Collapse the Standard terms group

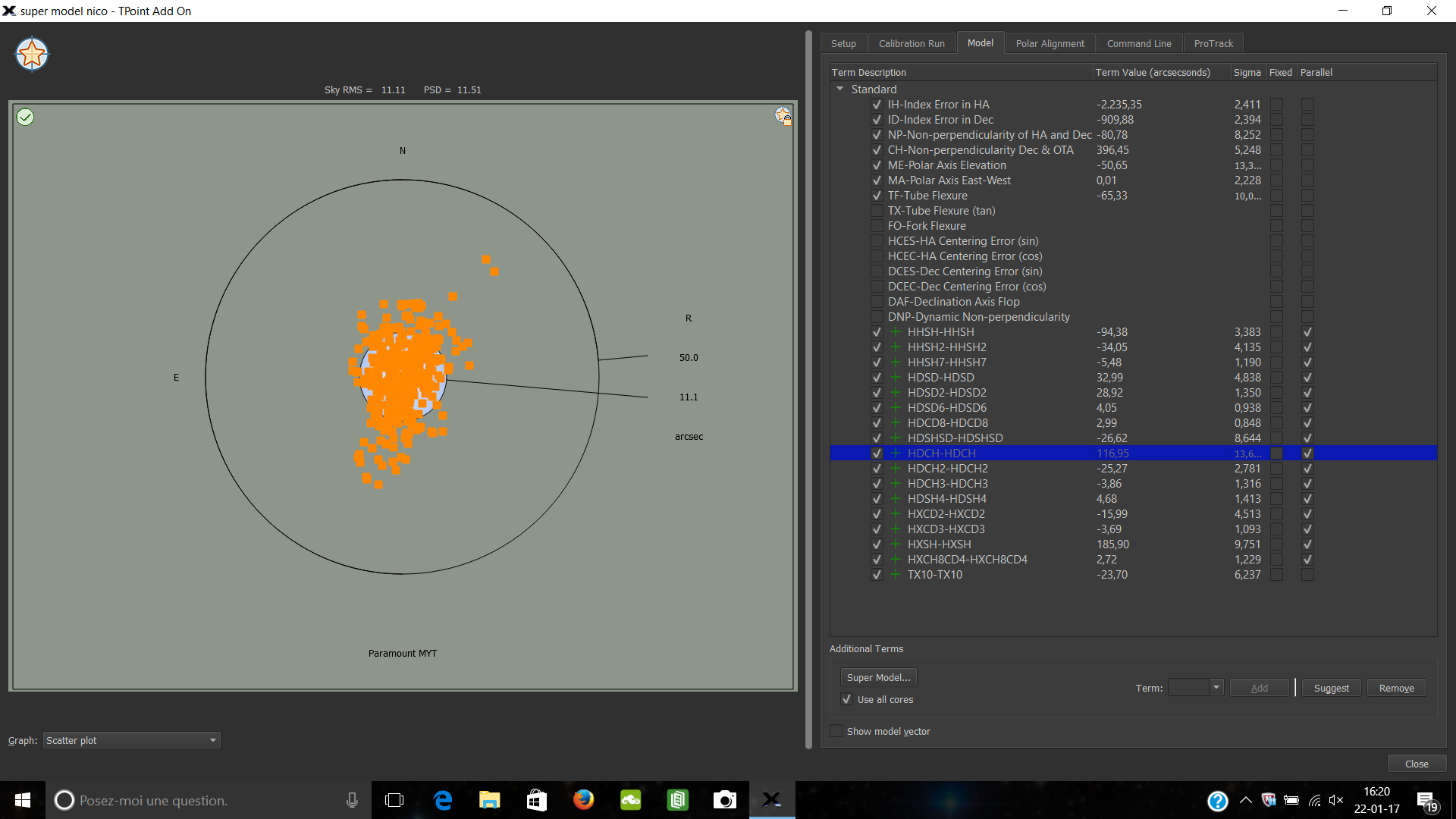click(x=840, y=89)
